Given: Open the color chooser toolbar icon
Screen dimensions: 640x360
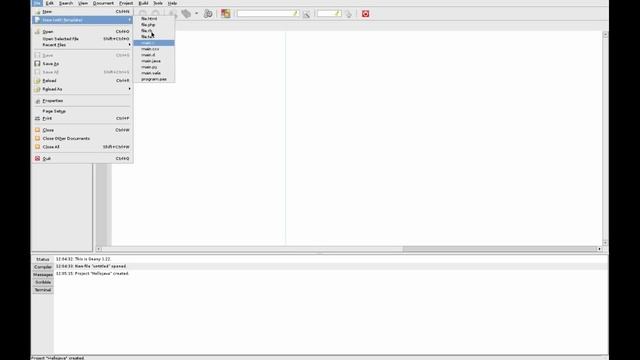Looking at the screenshot, I should tap(226, 14).
